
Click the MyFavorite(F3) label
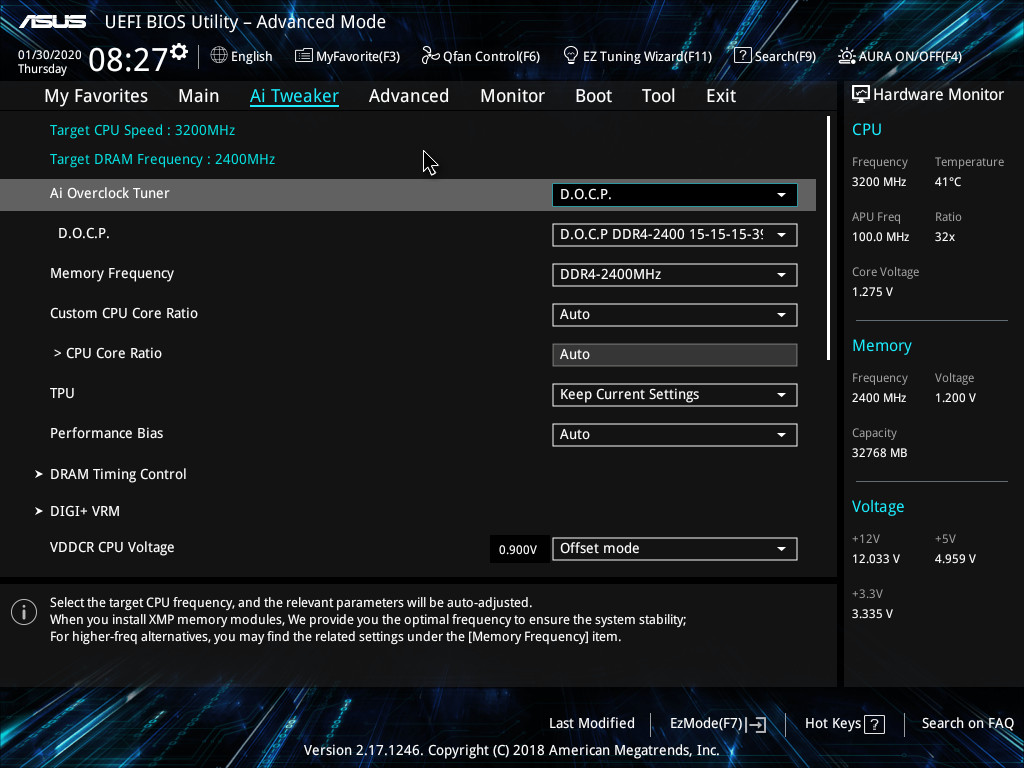pyautogui.click(x=358, y=56)
